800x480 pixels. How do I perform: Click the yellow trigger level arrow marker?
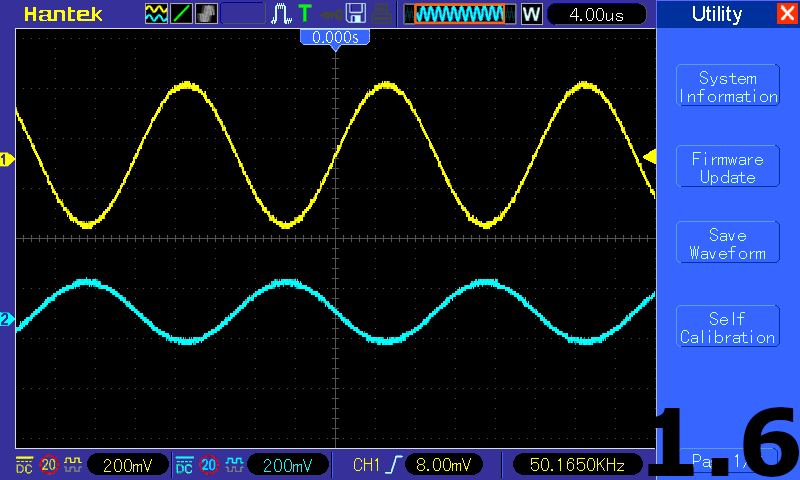(649, 157)
